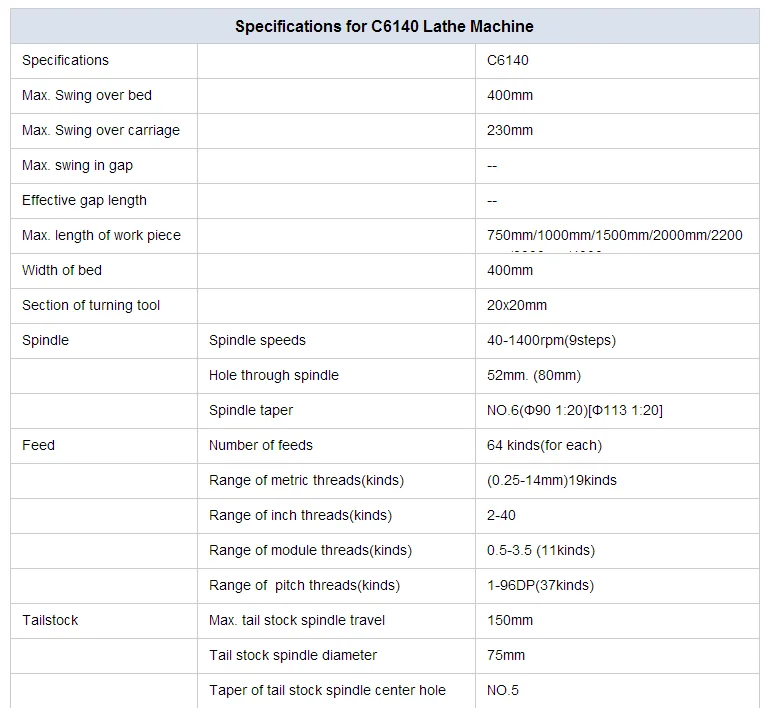Click the 'Tailstock' category cell
Image resolution: width=771 pixels, height=708 pixels.
50,620
